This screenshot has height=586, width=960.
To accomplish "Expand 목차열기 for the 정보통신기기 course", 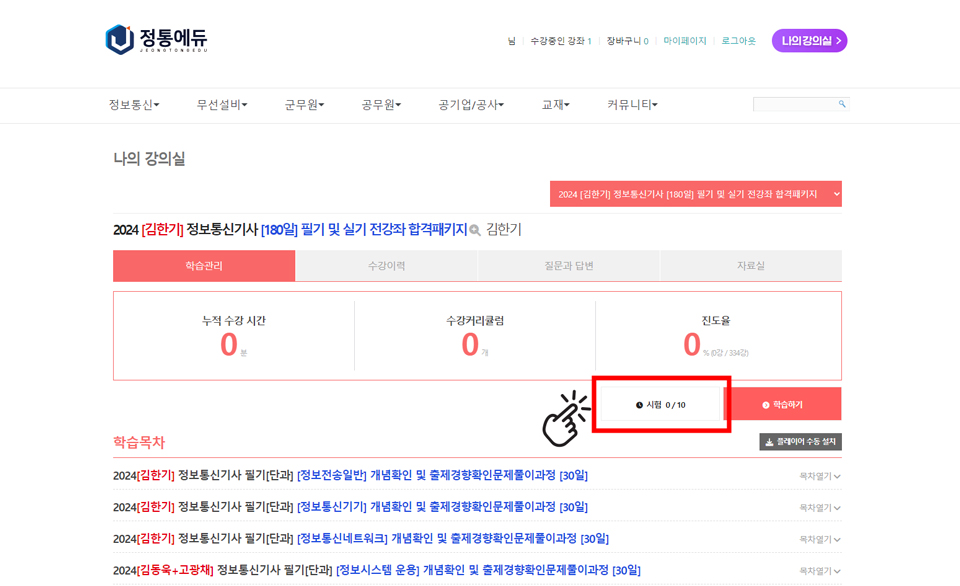I will 820,508.
